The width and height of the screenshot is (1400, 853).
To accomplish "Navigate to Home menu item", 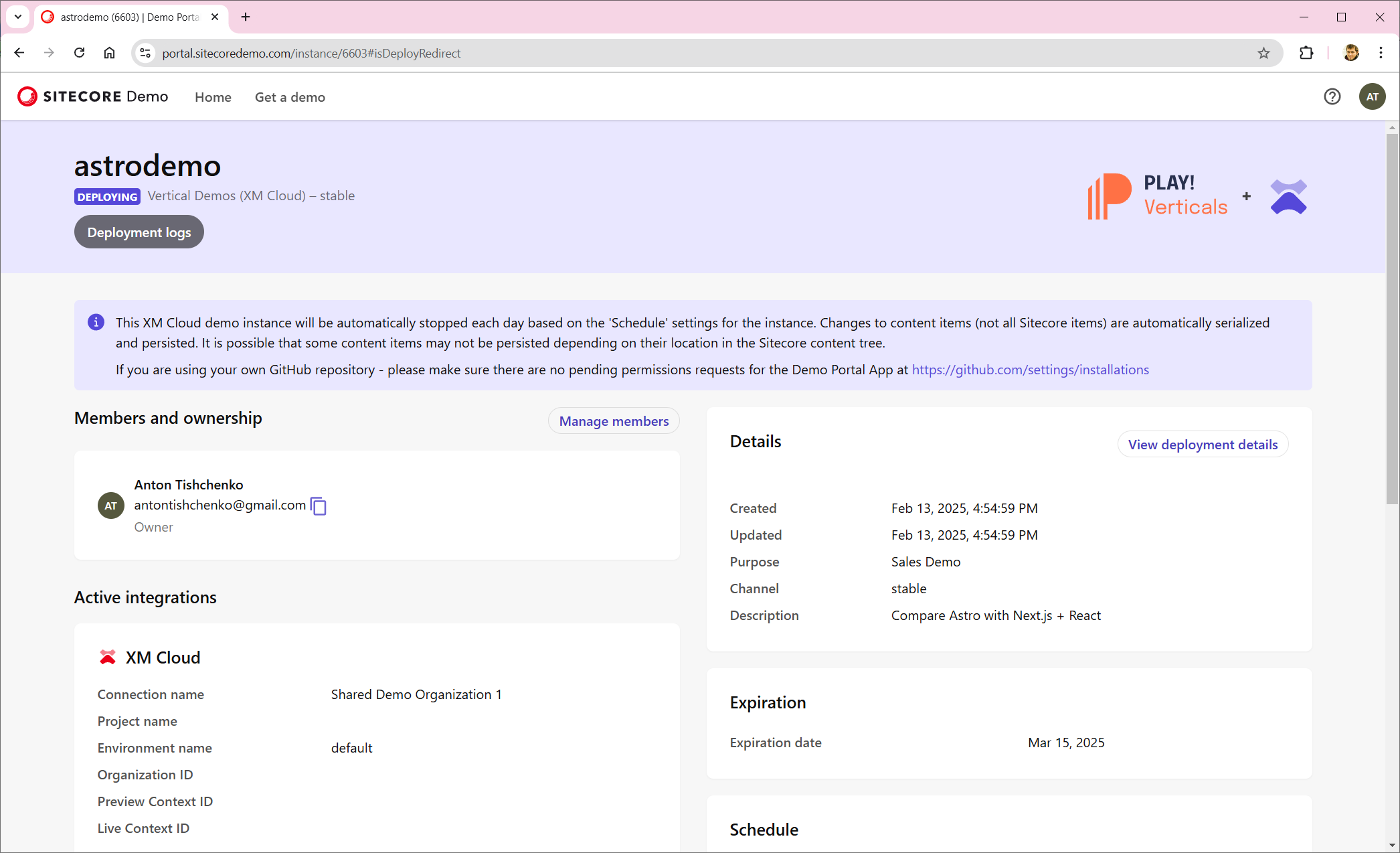I will pyautogui.click(x=213, y=98).
